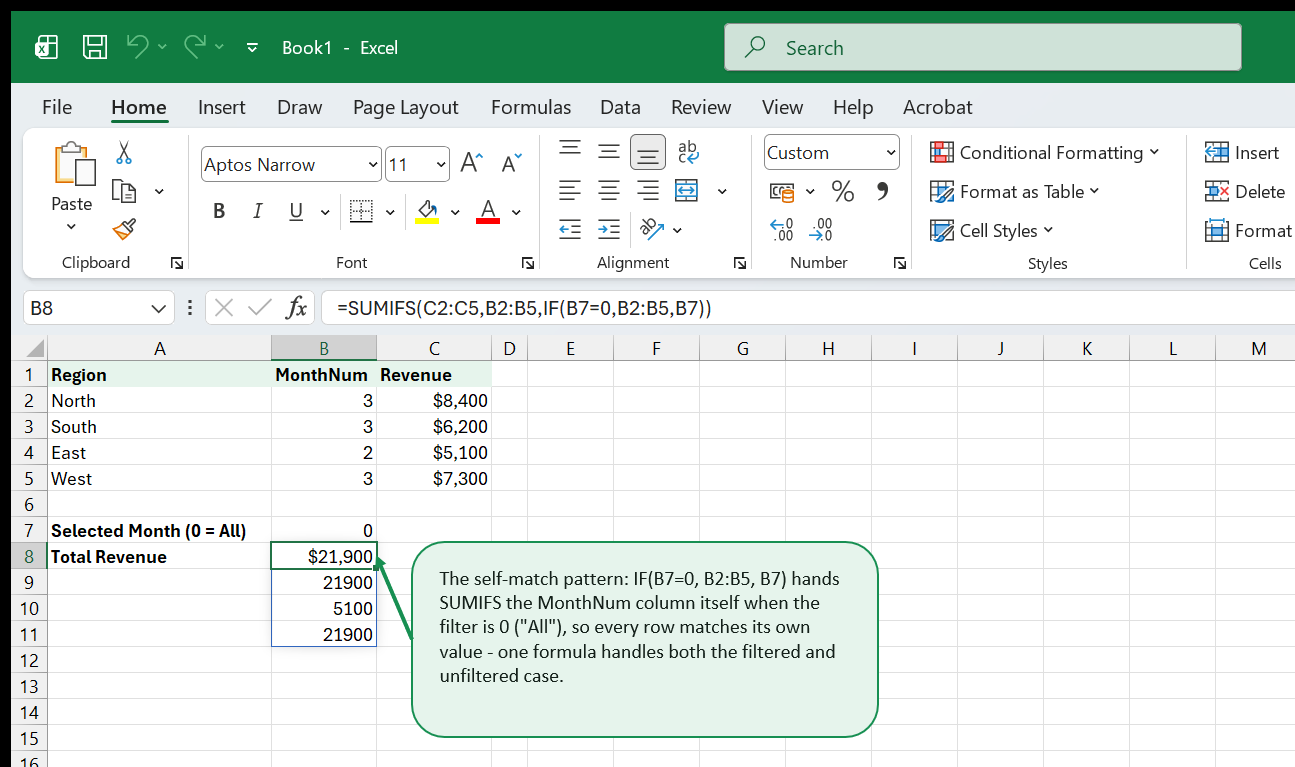1295x767 pixels.
Task: Open the number format Custom dropdown
Action: [832, 153]
